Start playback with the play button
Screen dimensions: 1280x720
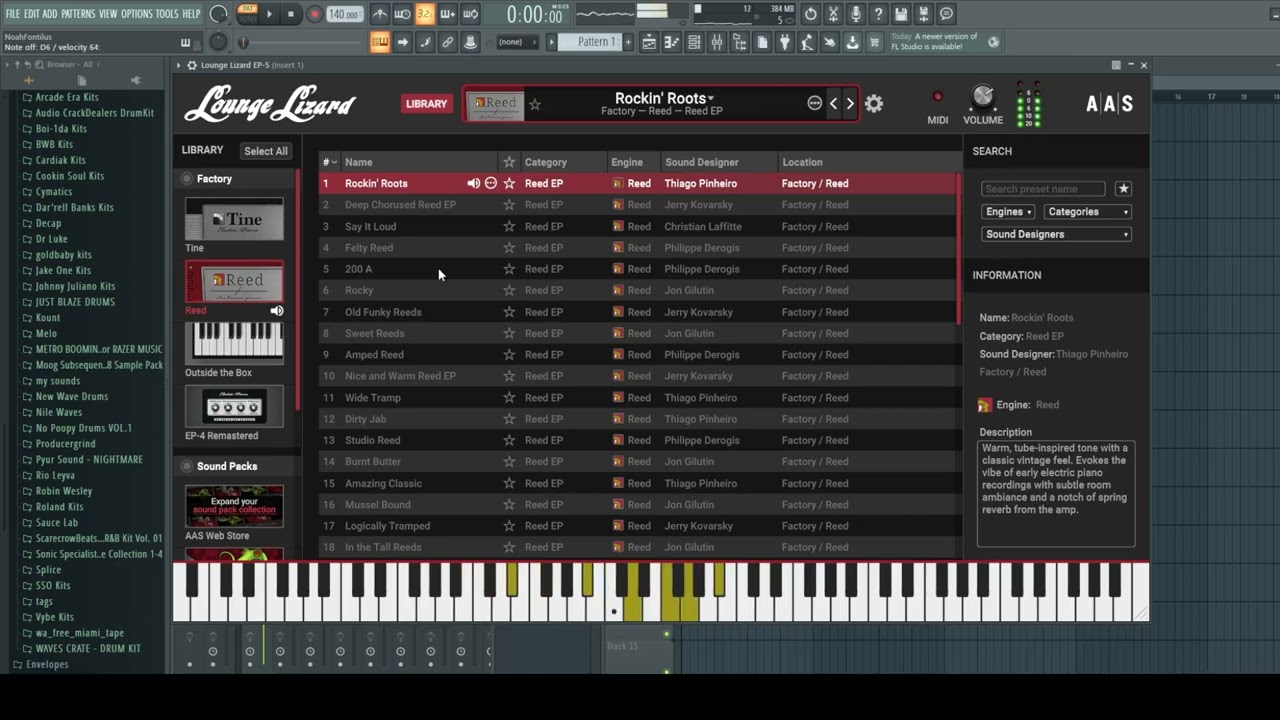[269, 14]
